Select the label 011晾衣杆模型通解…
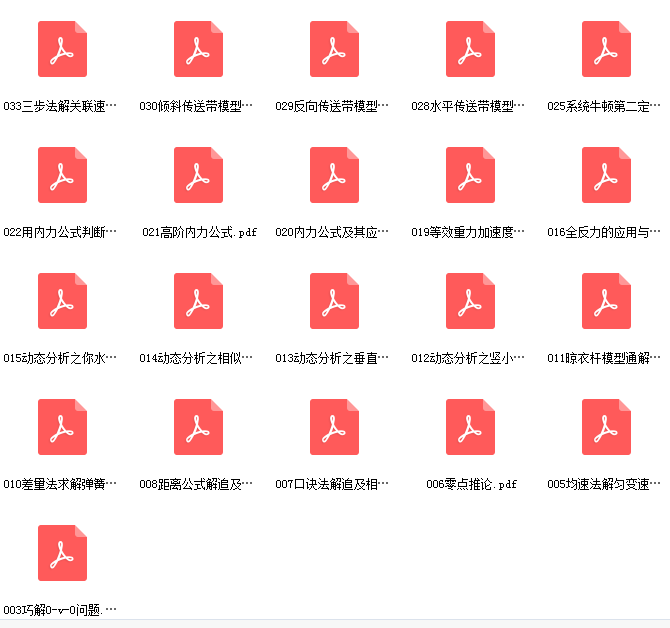This screenshot has width=670, height=628. point(604,358)
